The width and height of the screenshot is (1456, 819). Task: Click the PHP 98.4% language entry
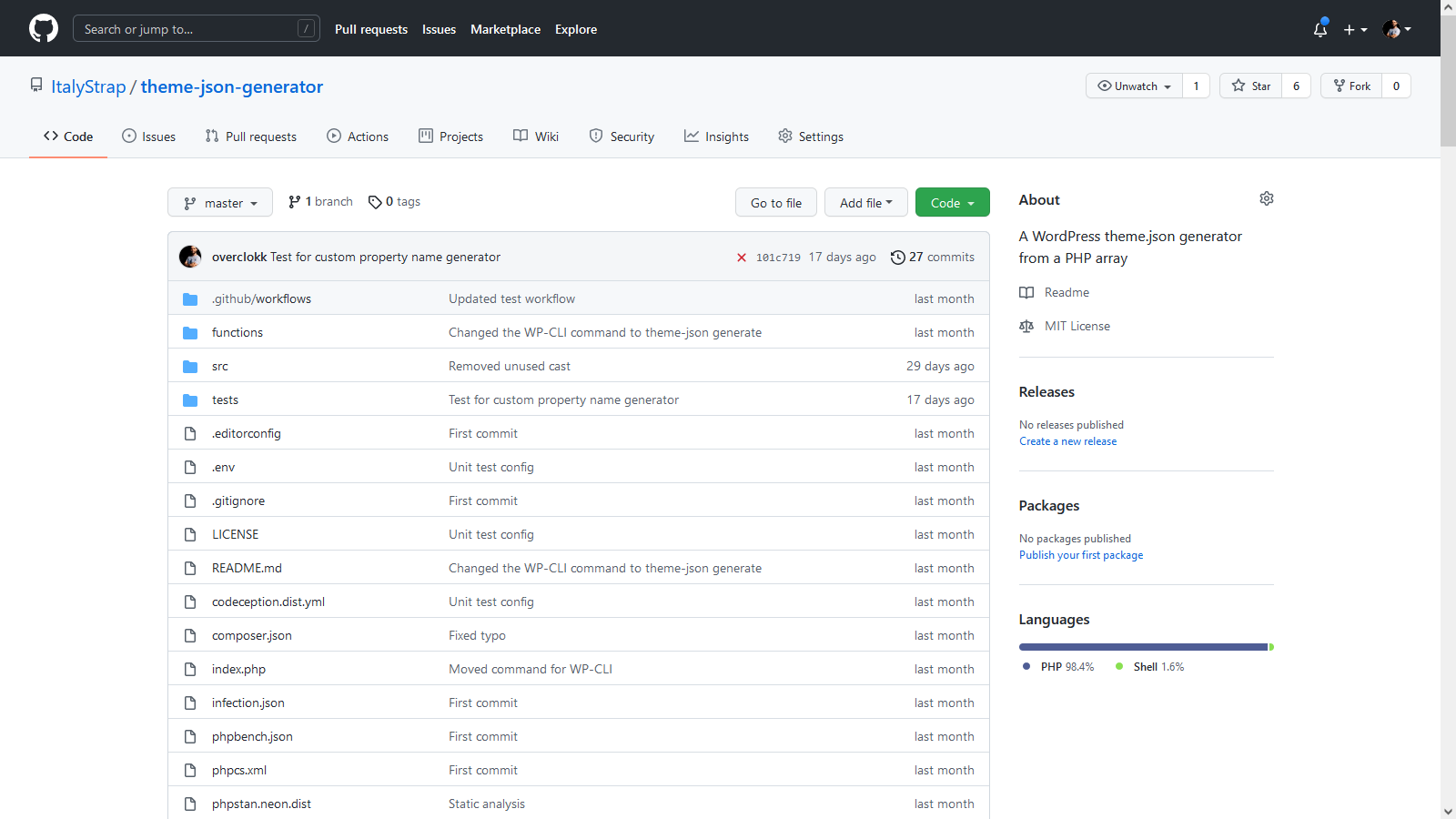coord(1058,667)
